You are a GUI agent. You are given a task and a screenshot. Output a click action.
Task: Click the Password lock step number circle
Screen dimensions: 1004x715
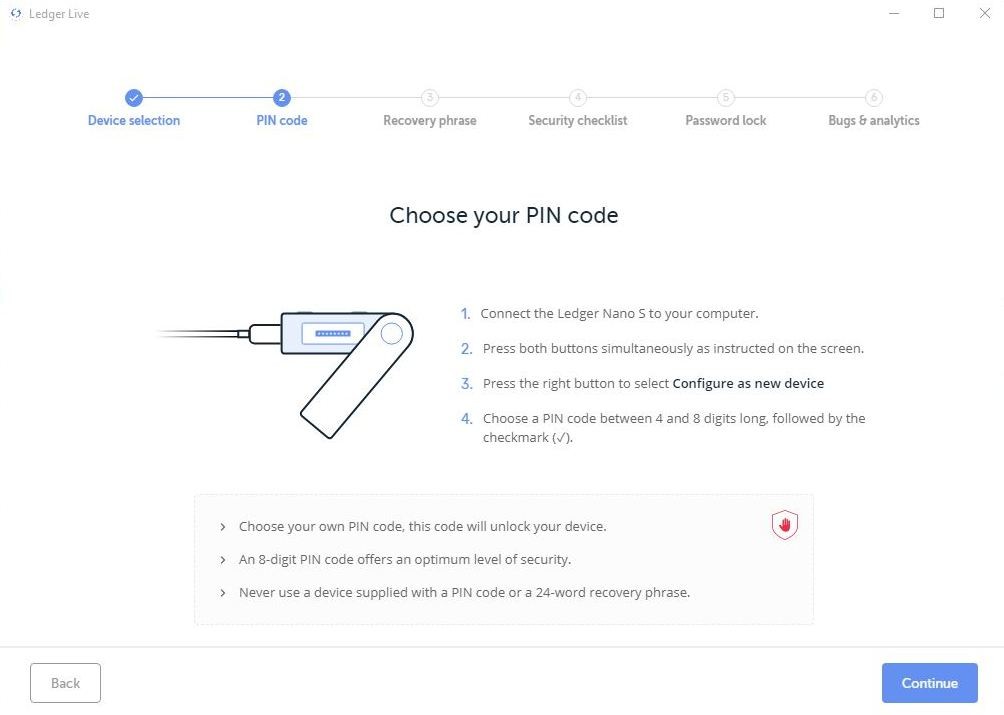[726, 97]
